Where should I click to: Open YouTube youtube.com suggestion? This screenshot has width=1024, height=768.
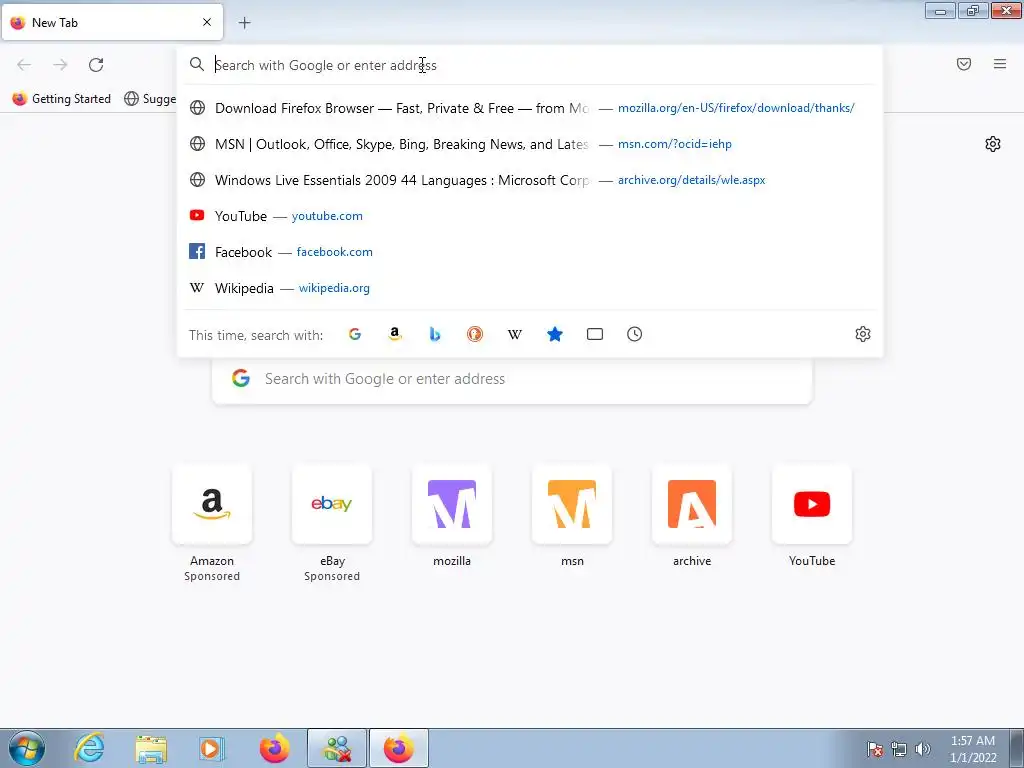tap(530, 216)
